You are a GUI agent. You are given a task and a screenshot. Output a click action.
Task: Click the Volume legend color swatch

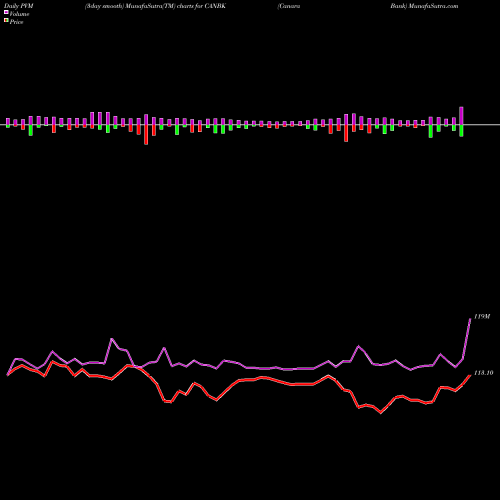[6, 12]
